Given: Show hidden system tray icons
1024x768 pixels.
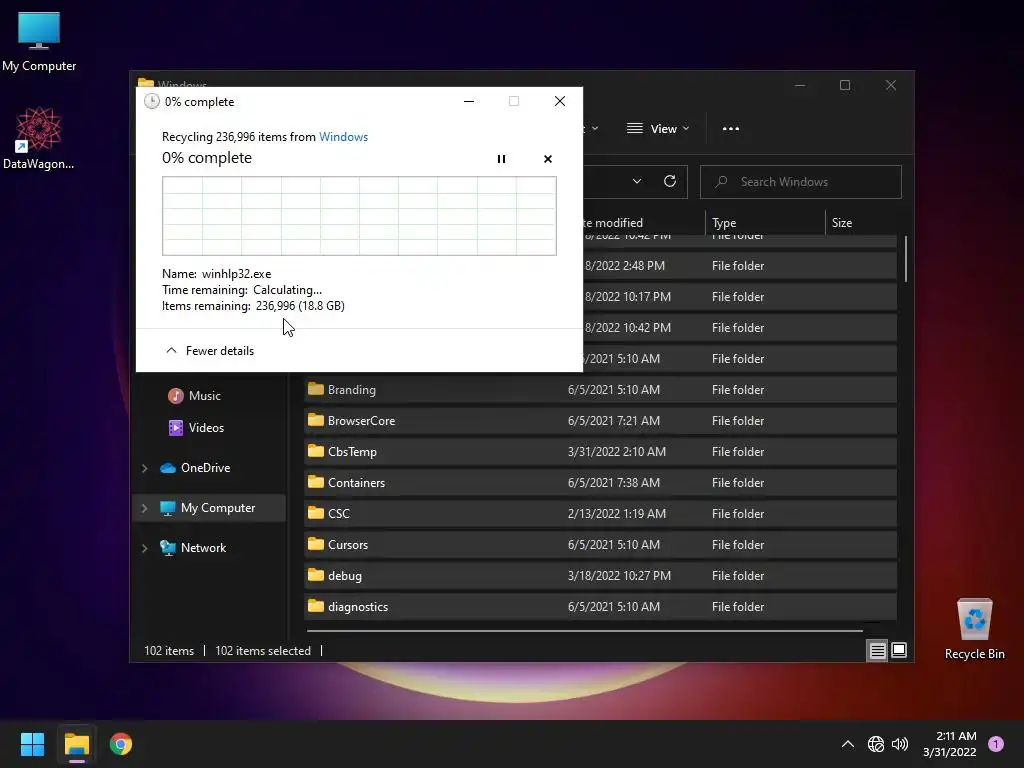Looking at the screenshot, I should pyautogui.click(x=848, y=744).
